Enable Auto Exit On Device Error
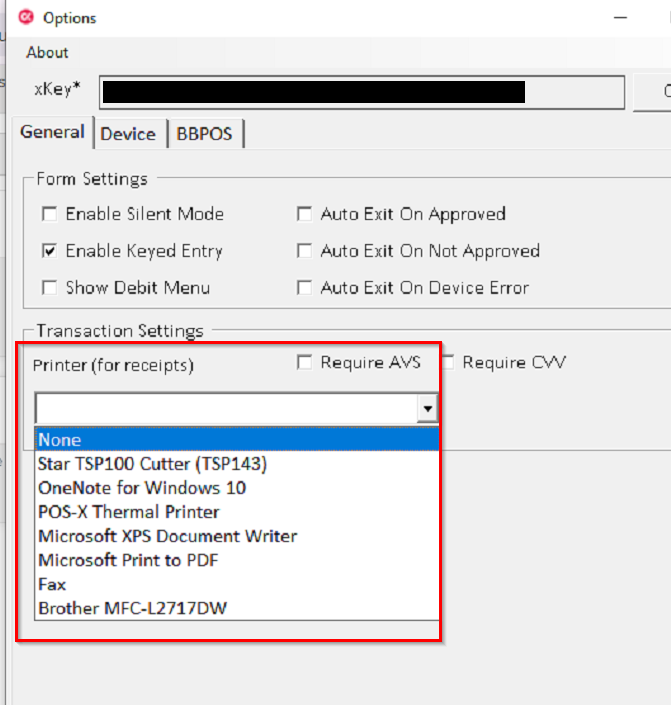Image resolution: width=671 pixels, height=705 pixels. [304, 288]
